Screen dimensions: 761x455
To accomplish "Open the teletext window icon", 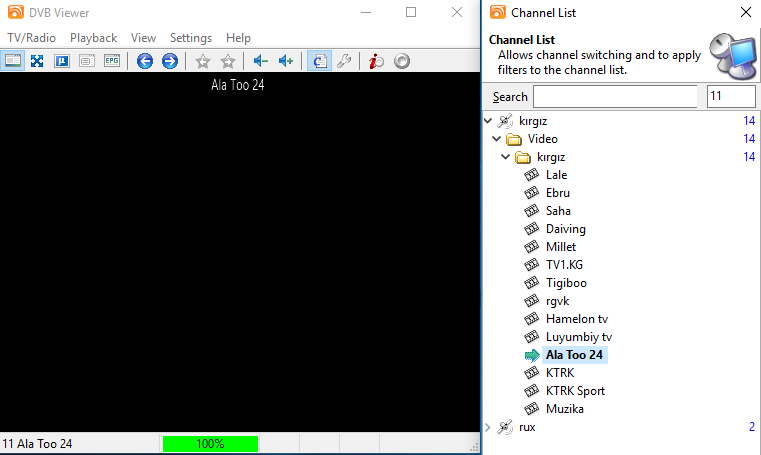I will [87, 61].
